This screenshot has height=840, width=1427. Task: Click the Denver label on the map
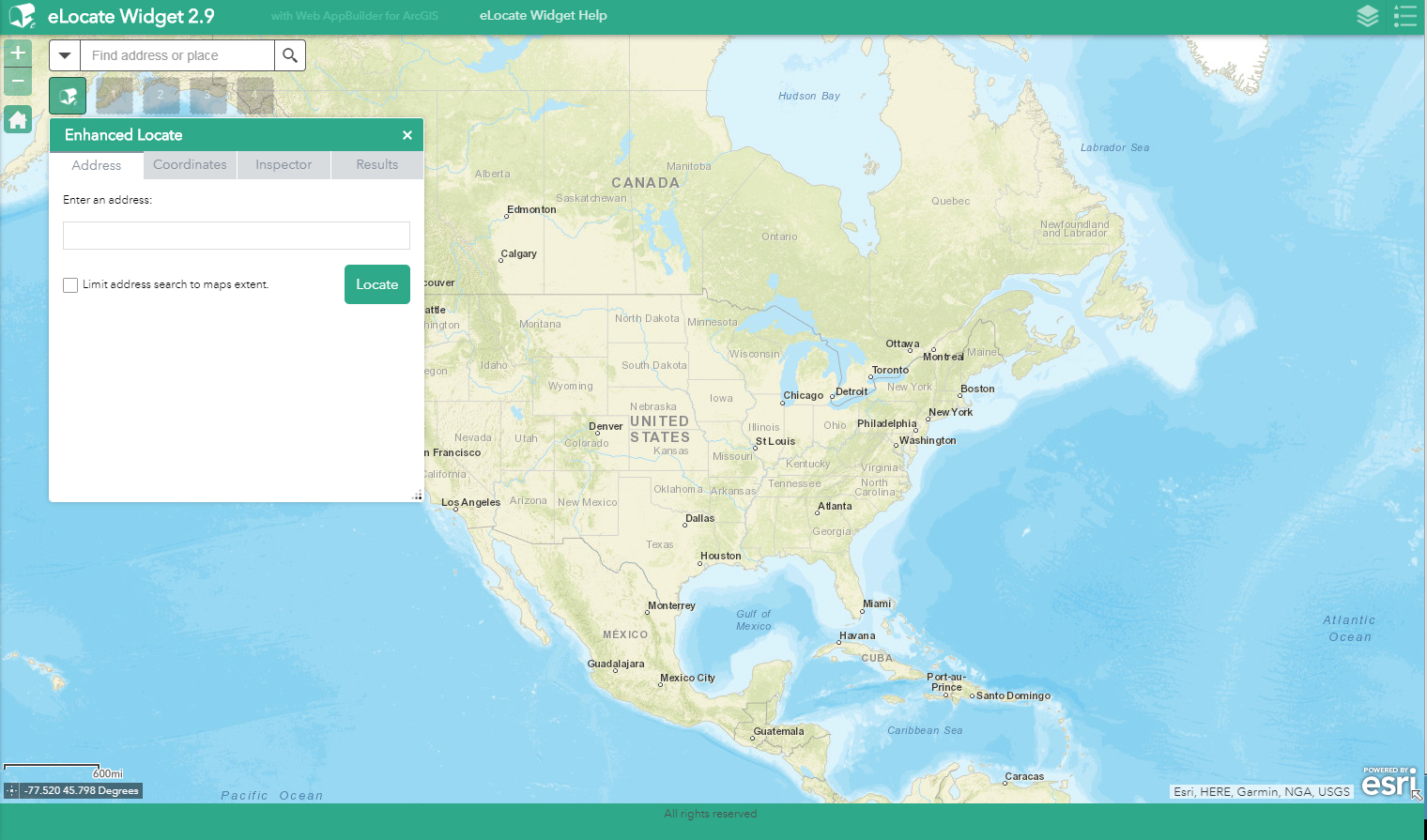[606, 427]
